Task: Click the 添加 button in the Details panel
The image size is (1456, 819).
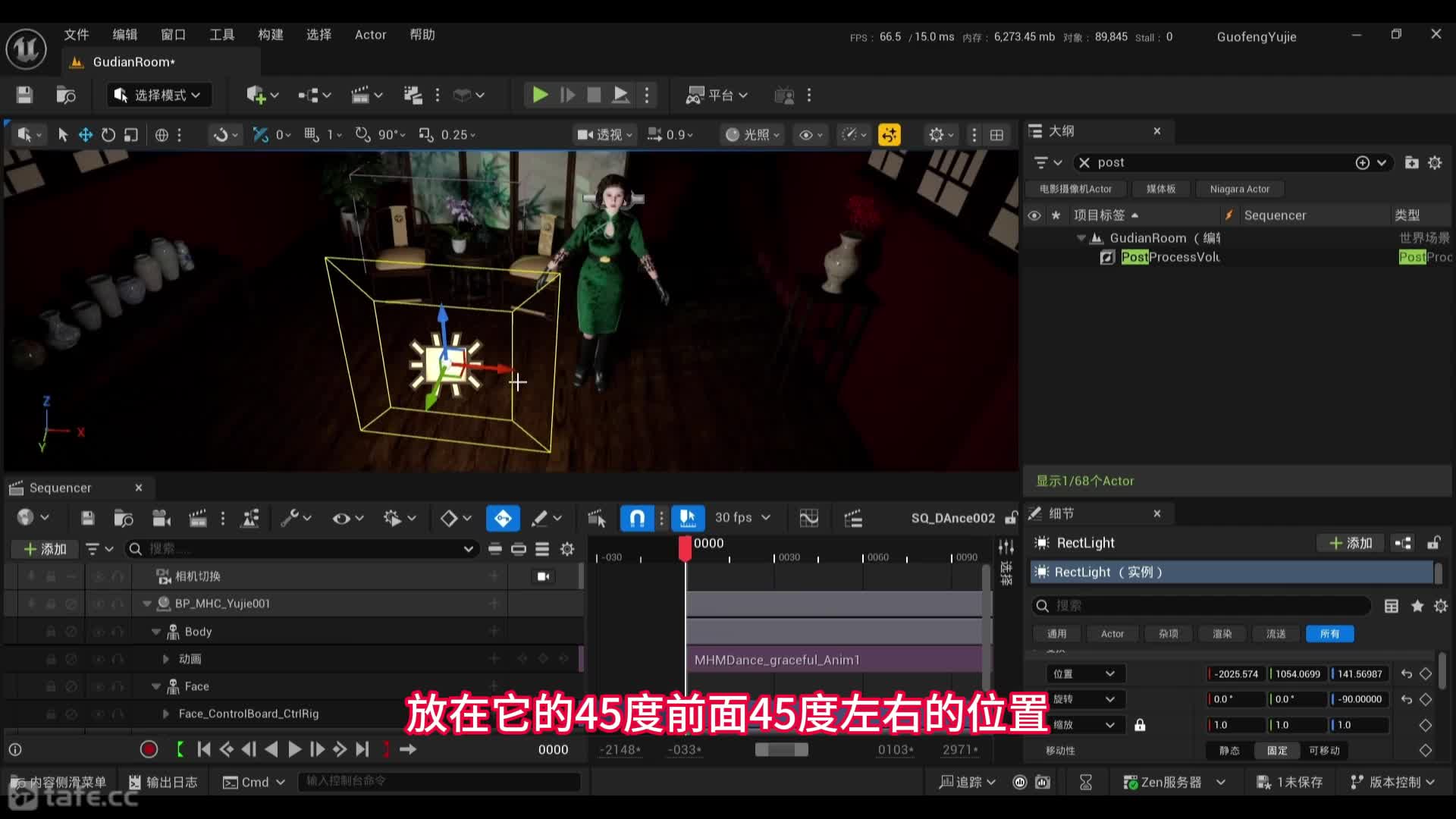Action: 1351,543
